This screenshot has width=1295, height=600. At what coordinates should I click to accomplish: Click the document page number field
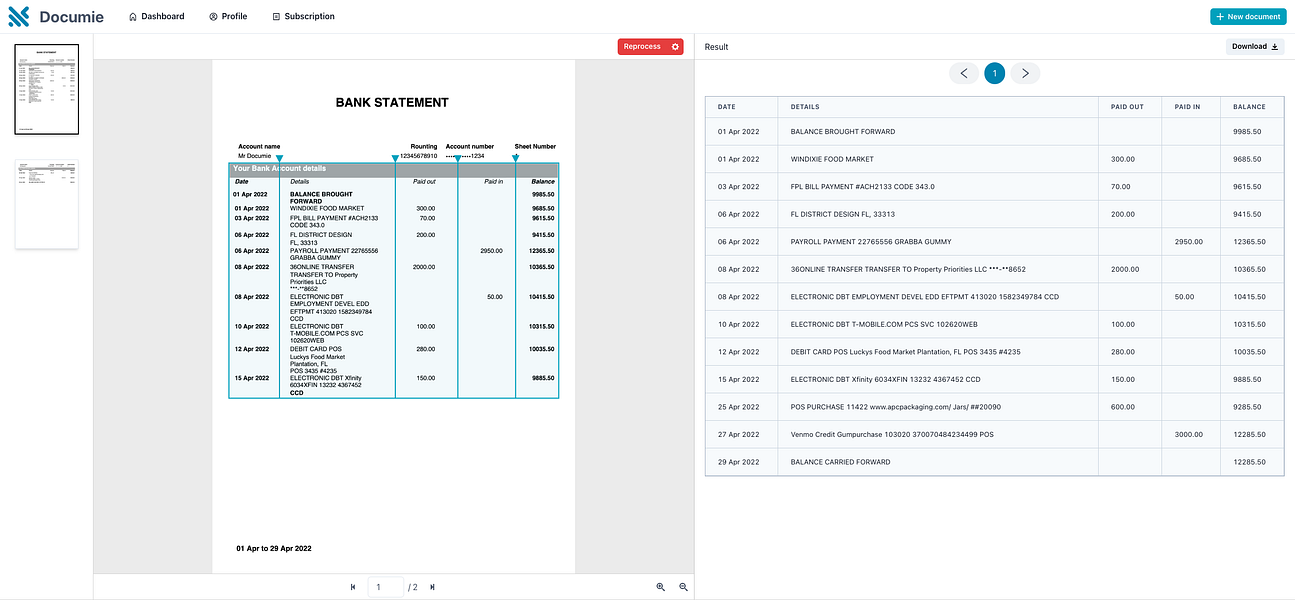click(x=386, y=587)
